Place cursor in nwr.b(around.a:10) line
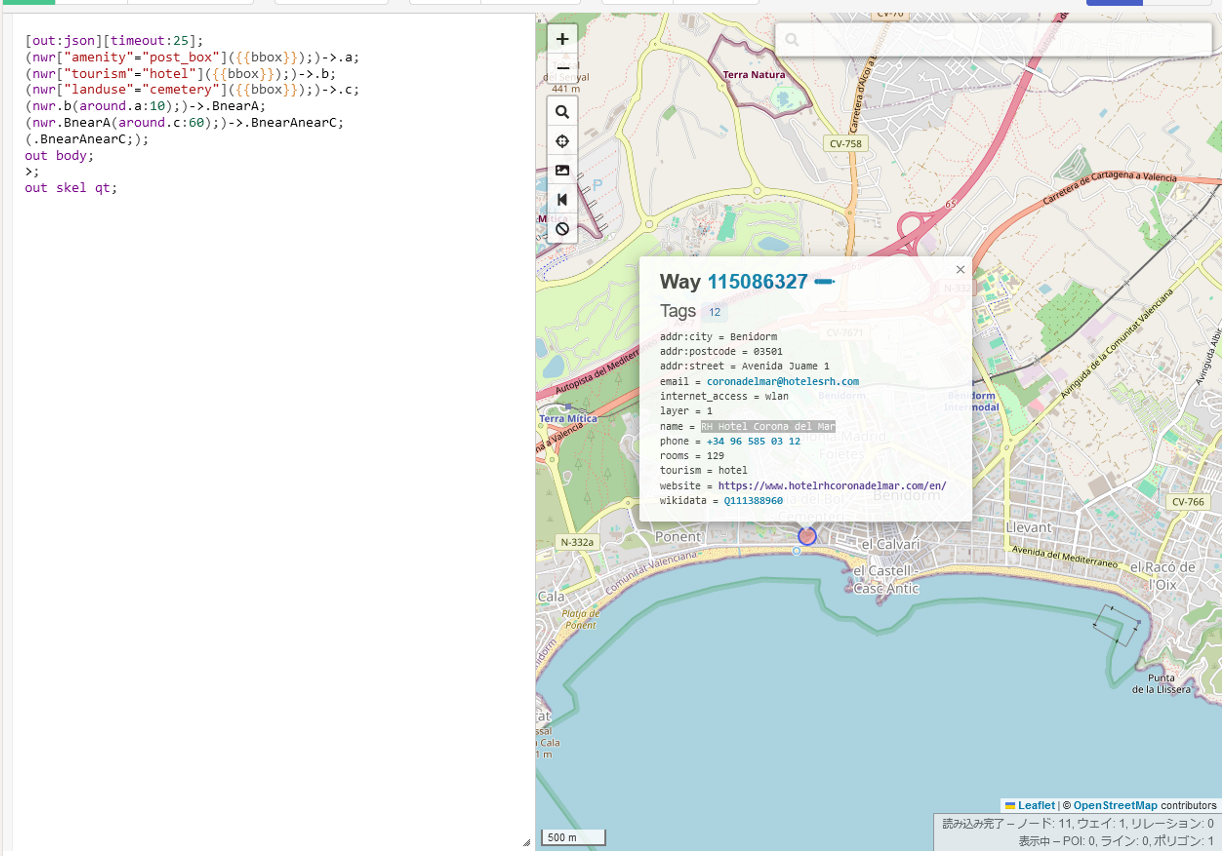This screenshot has height=856, width=1225. 145,106
